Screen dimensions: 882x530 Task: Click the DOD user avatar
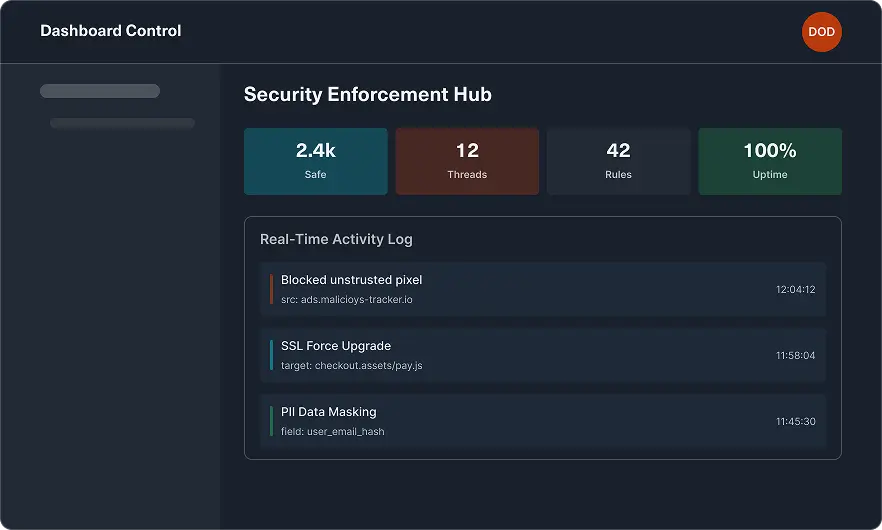pyautogui.click(x=821, y=32)
